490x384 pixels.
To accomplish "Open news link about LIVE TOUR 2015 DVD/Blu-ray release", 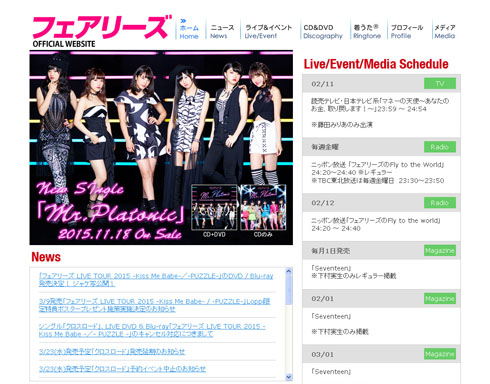I will pyautogui.click(x=156, y=280).
